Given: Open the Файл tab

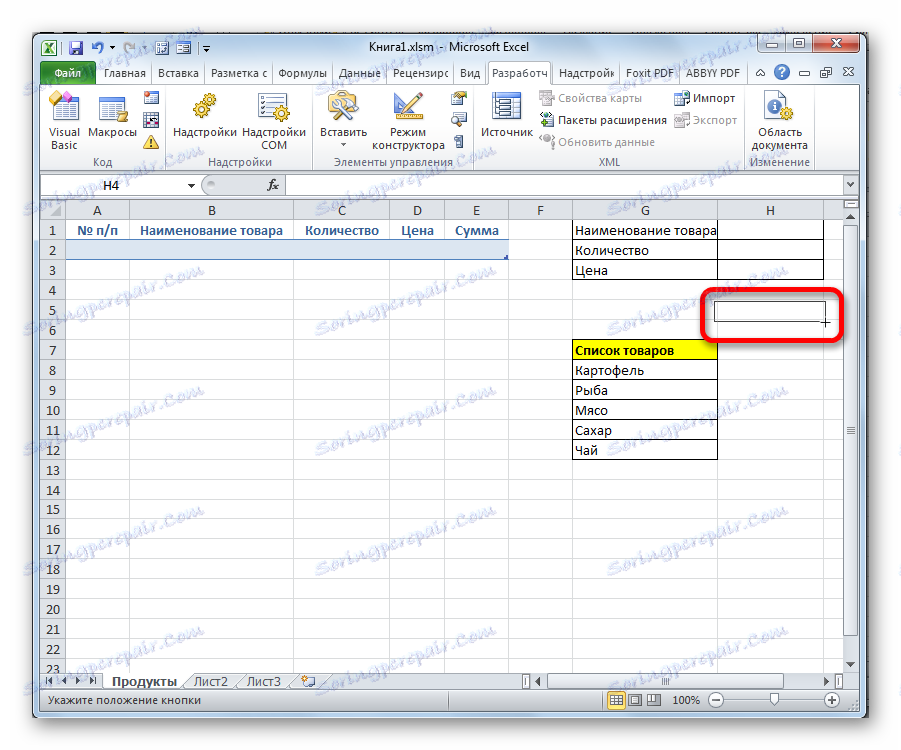Looking at the screenshot, I should [x=68, y=73].
